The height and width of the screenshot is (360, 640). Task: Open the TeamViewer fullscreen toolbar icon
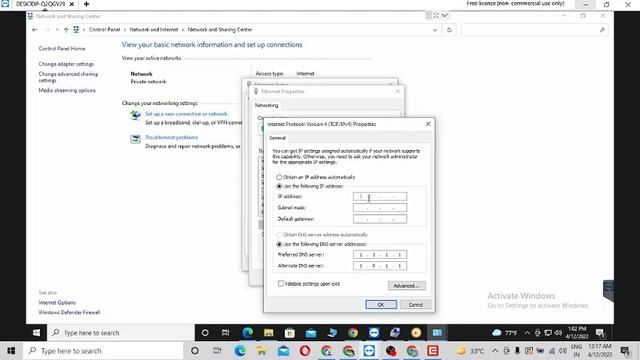436,16
